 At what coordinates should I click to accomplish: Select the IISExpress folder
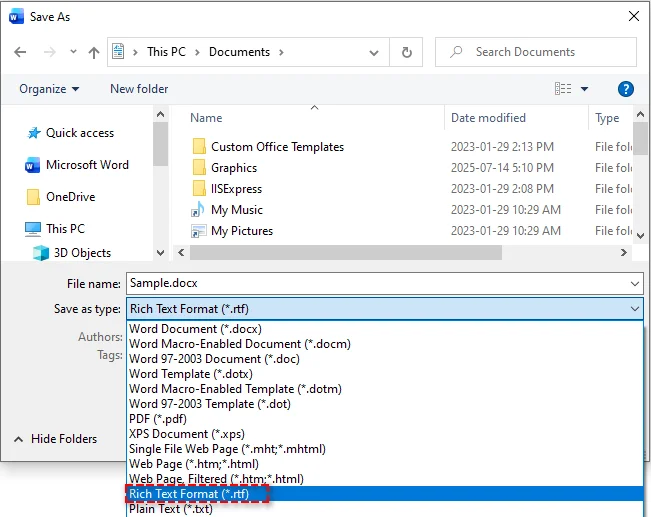[x=236, y=189]
